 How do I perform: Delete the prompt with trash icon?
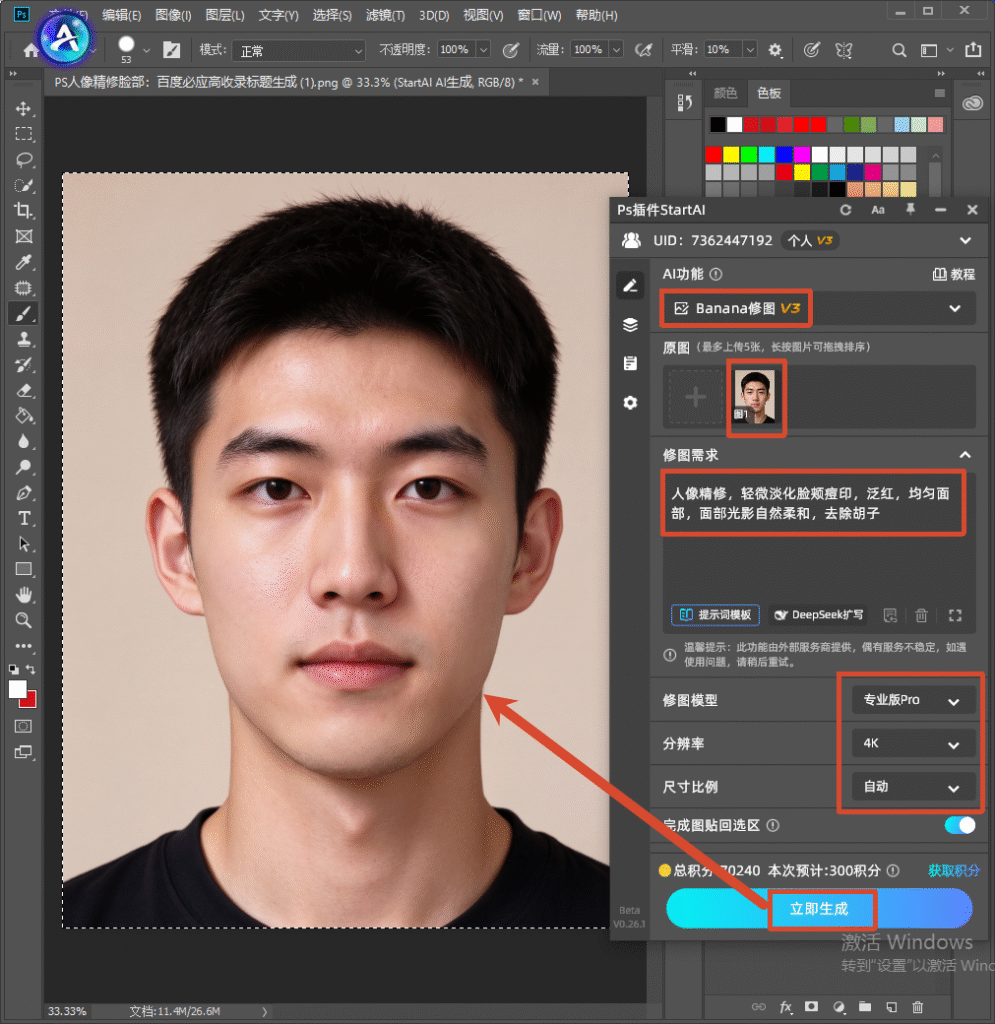coord(921,615)
